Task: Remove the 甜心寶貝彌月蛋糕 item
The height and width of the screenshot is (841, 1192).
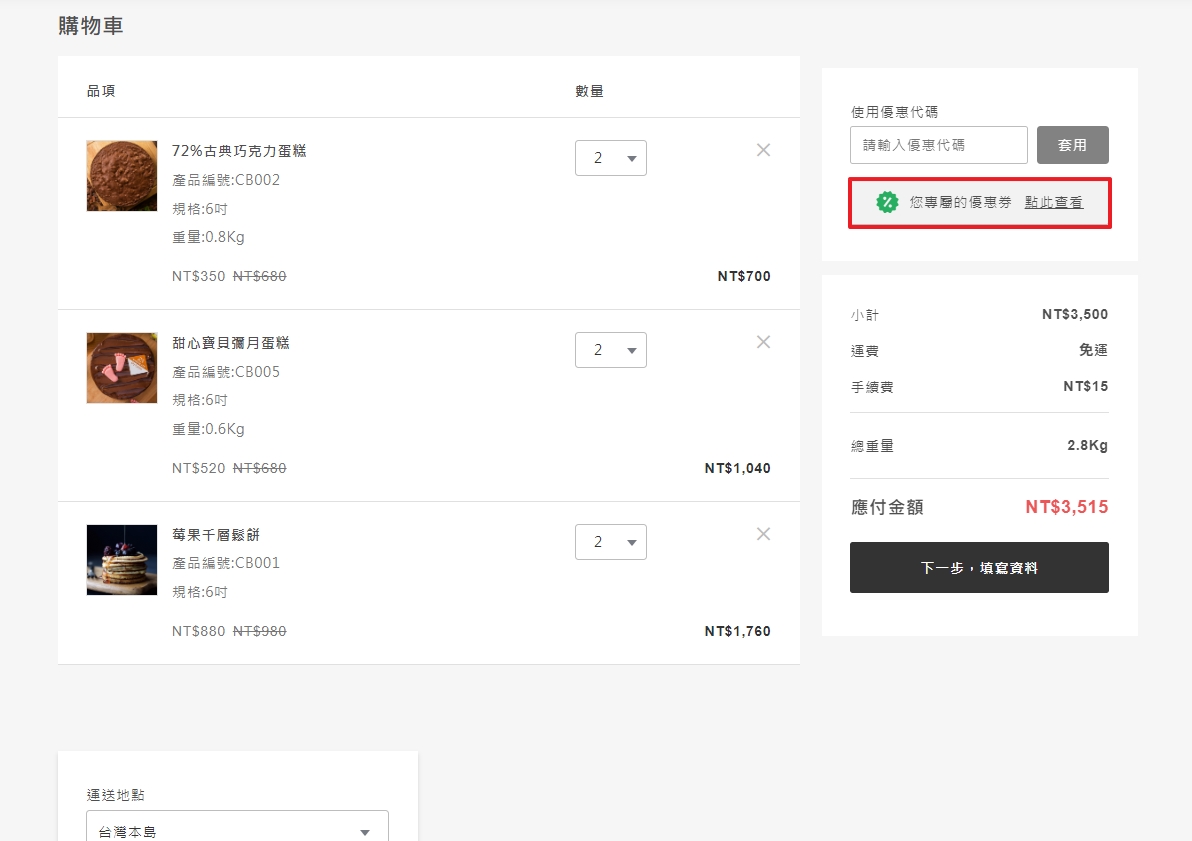Action: [x=763, y=342]
